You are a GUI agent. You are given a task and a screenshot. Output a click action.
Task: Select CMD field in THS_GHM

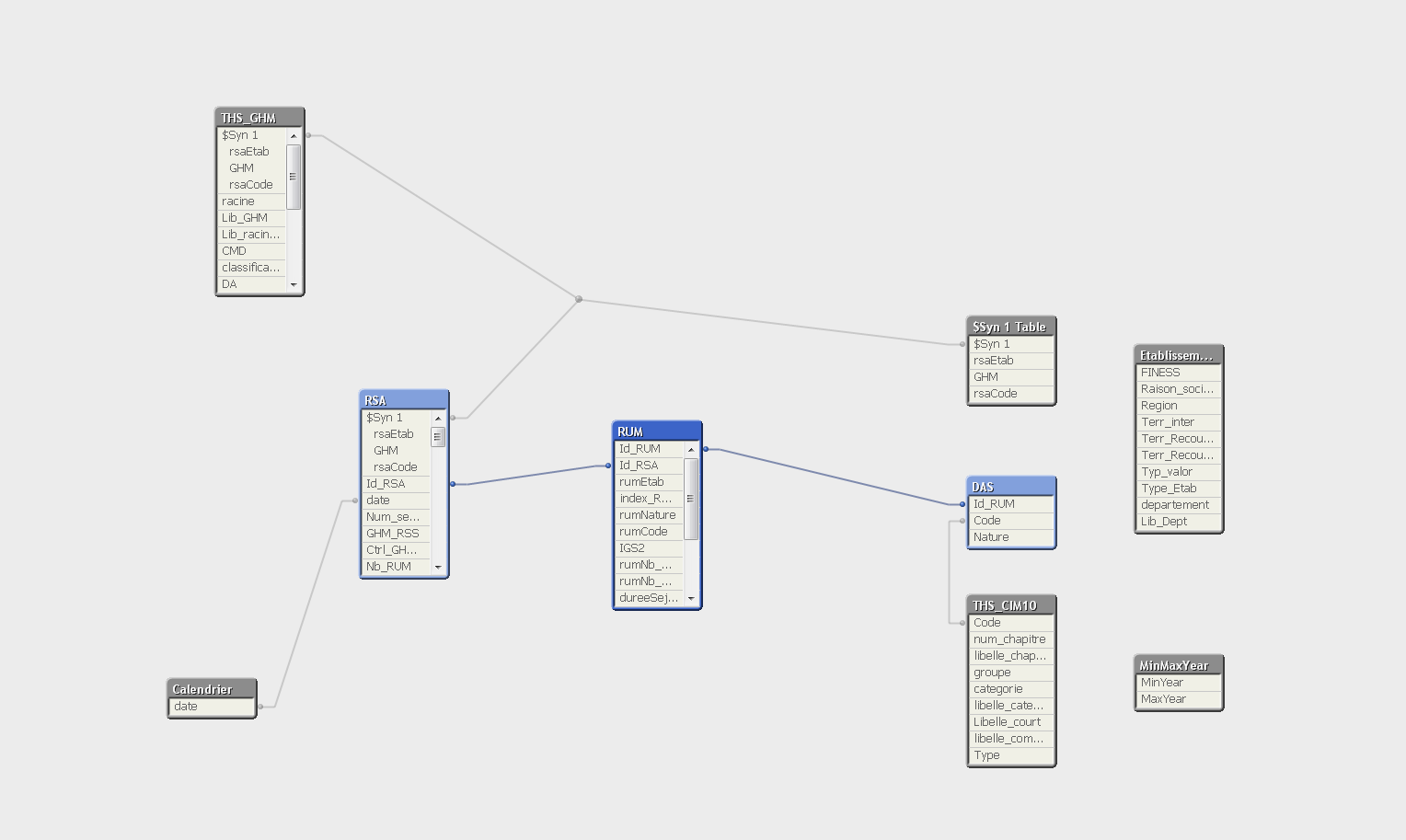tap(251, 251)
